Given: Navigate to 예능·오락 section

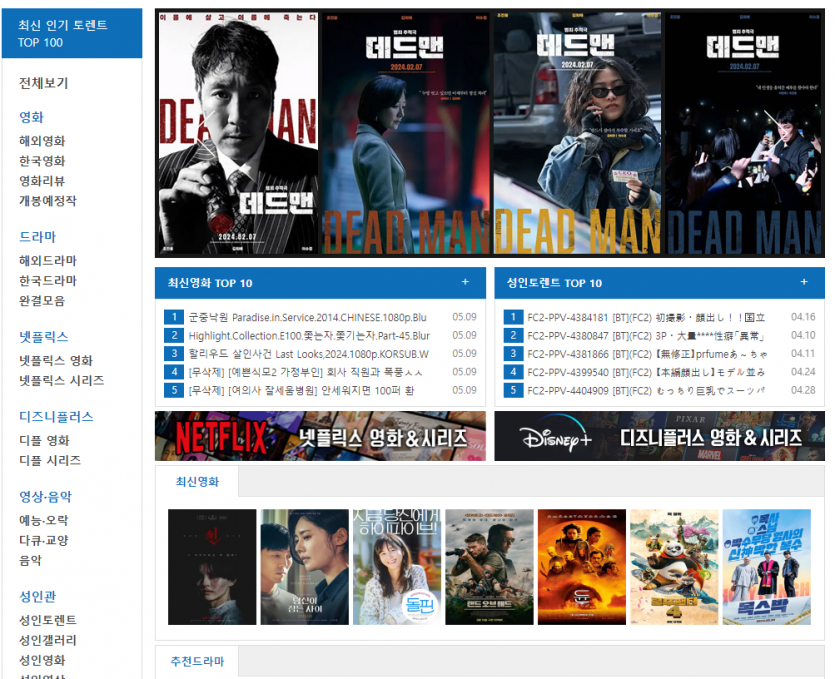Looking at the screenshot, I should tap(44, 521).
